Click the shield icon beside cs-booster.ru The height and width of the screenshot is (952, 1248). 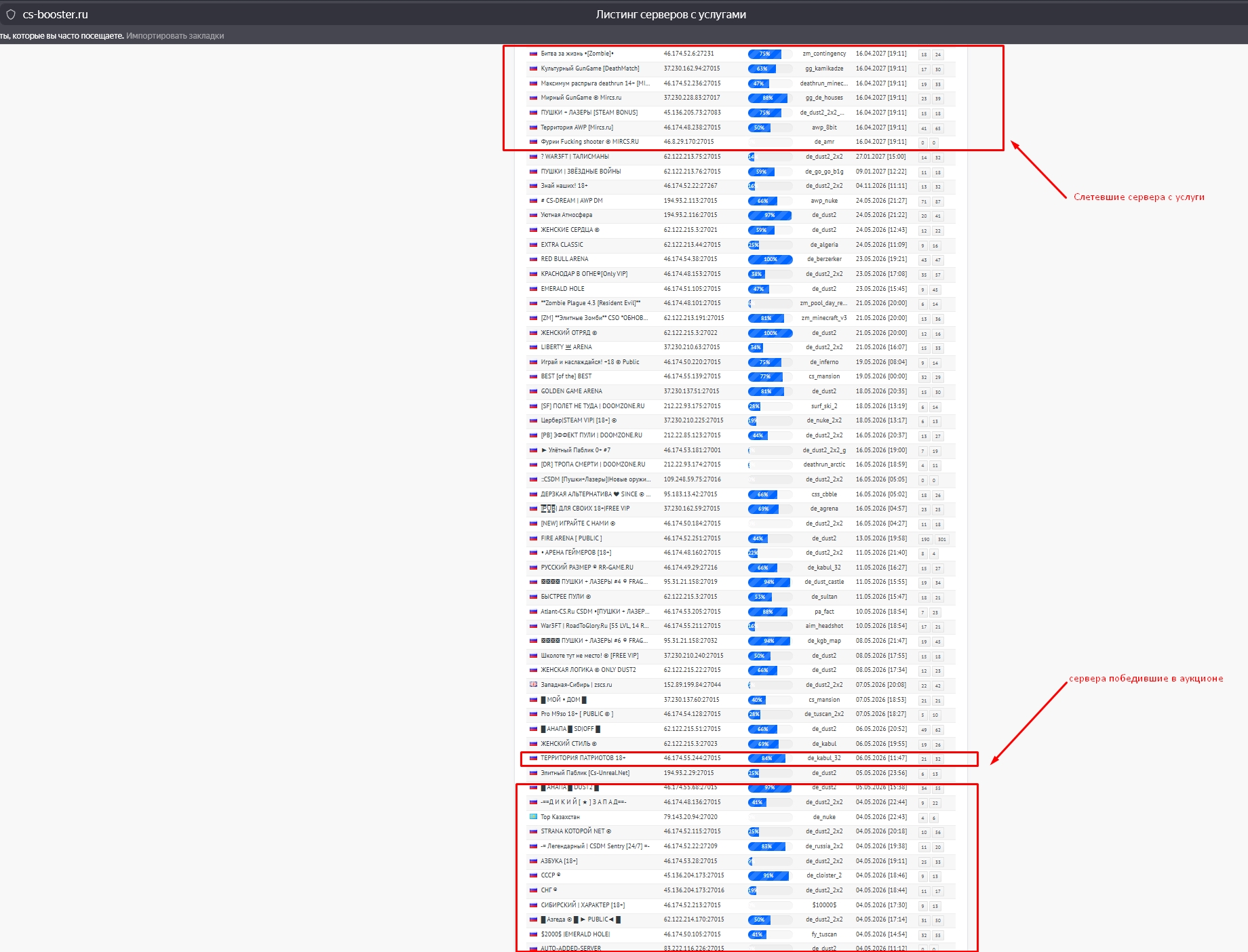(x=11, y=14)
